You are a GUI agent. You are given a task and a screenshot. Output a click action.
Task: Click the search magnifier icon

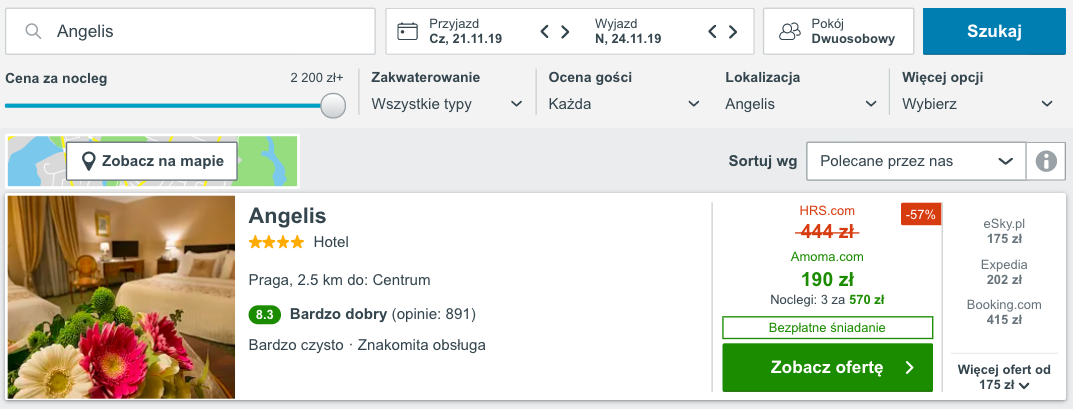(34, 31)
